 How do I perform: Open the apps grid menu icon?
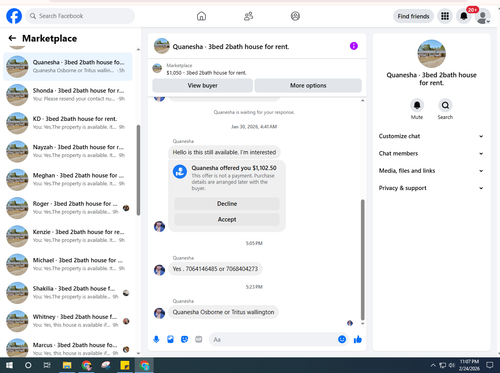(445, 16)
